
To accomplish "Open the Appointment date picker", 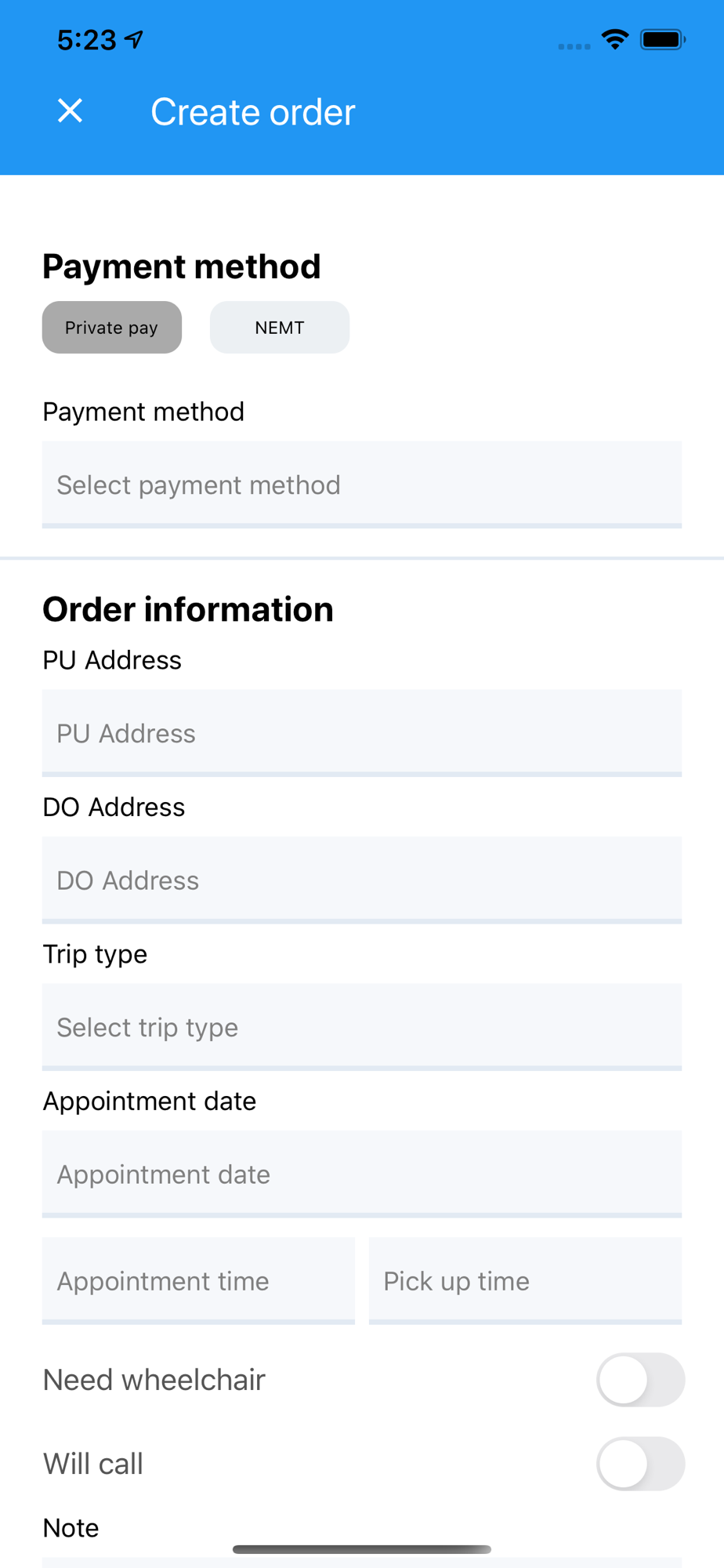I will pos(362,1174).
